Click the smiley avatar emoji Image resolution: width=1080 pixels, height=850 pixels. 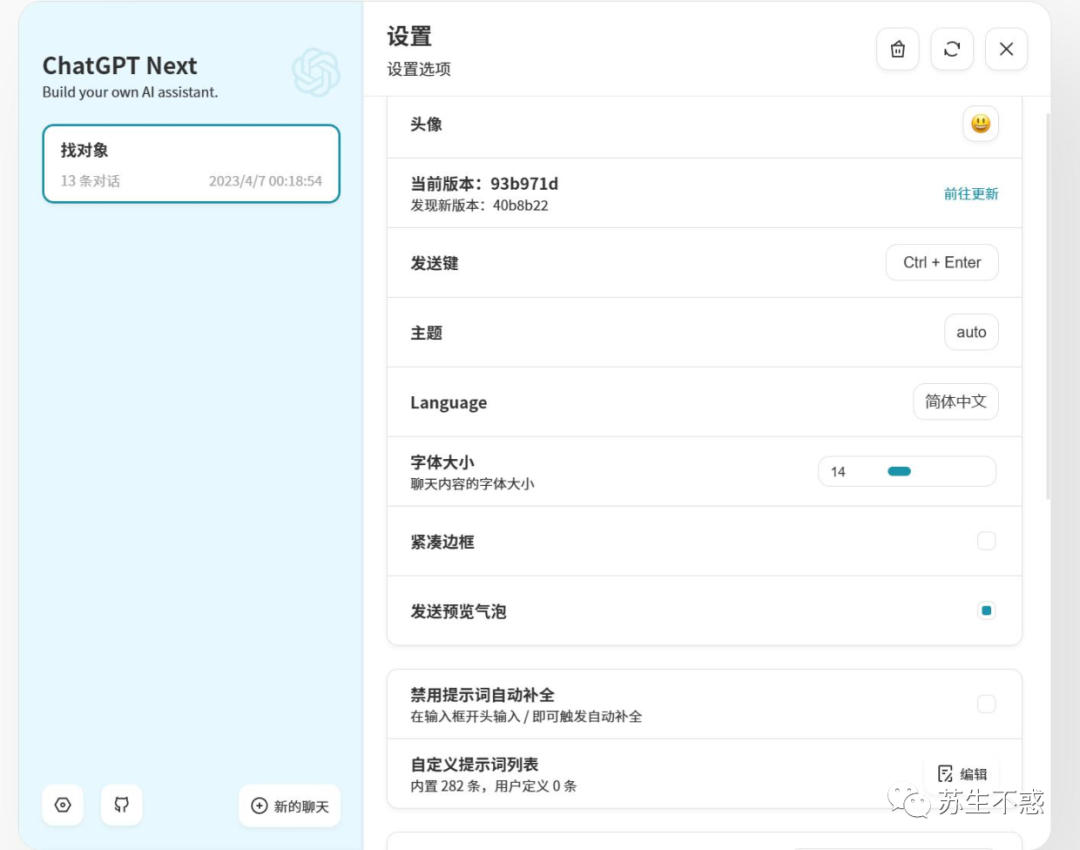tap(980, 124)
